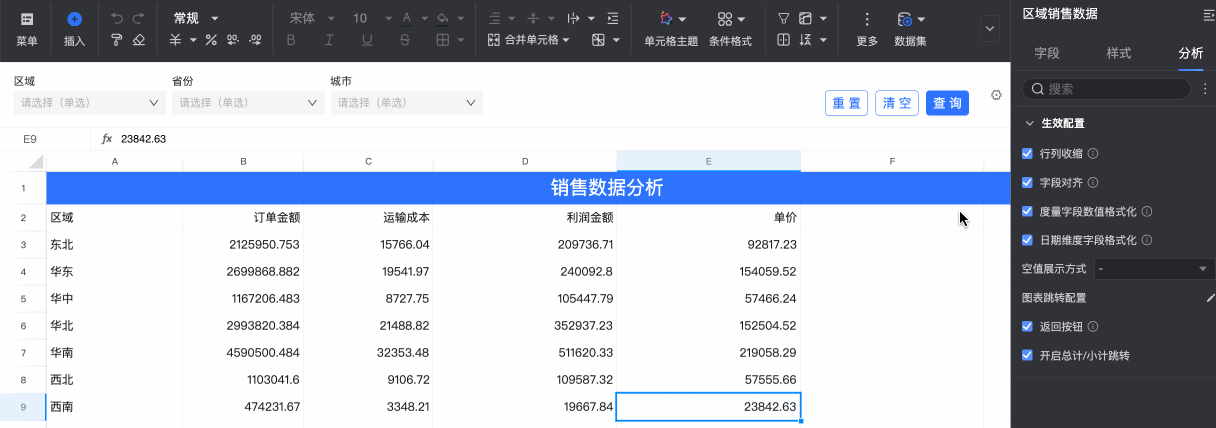Screen dimensions: 1216x428
Task: Click the pencil icon for 图表跳转配置
Action: click(x=1210, y=298)
